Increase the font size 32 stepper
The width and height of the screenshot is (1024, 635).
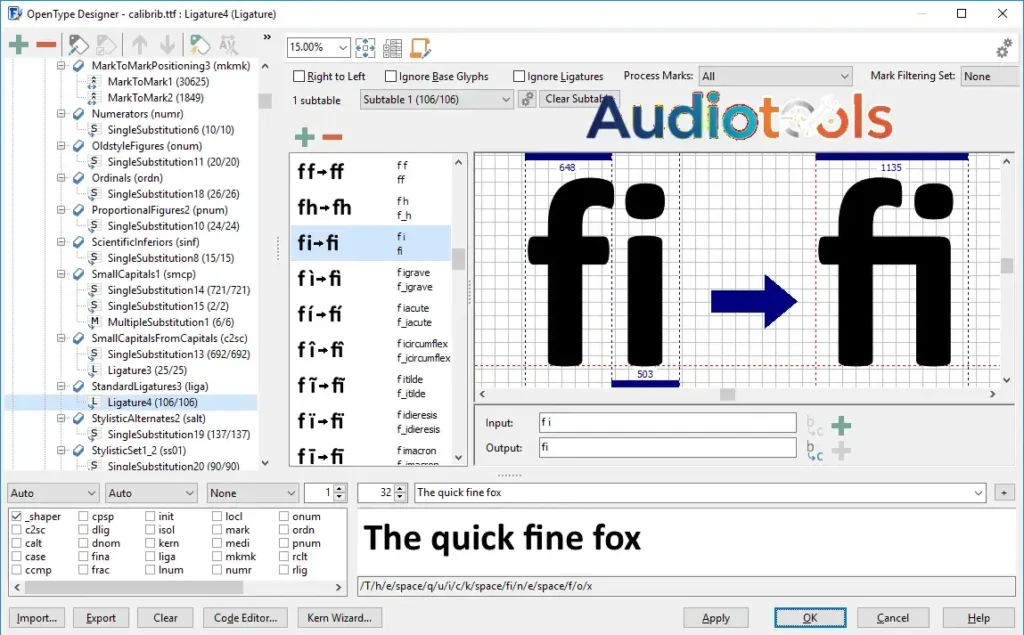pyautogui.click(x=400, y=489)
